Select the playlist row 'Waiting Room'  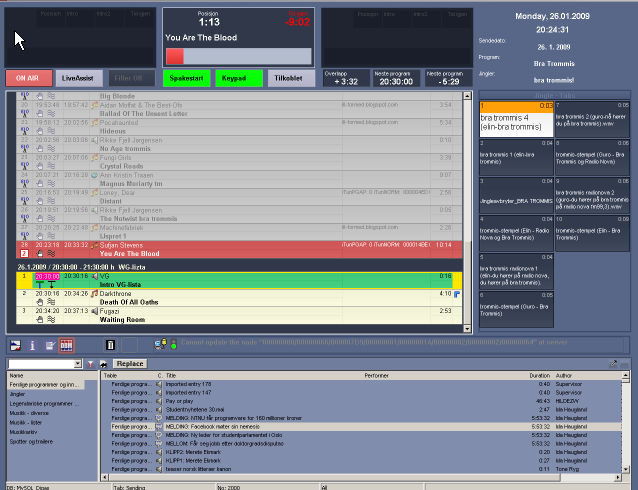pyautogui.click(x=239, y=315)
